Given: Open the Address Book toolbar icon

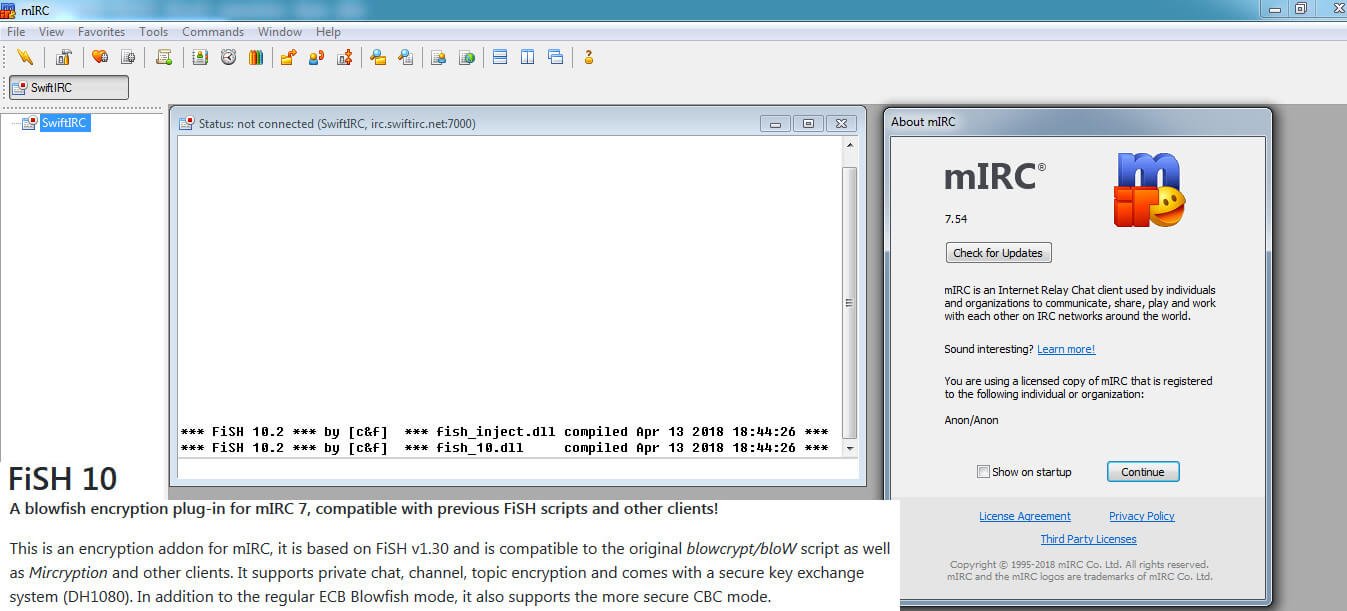Looking at the screenshot, I should [200, 57].
